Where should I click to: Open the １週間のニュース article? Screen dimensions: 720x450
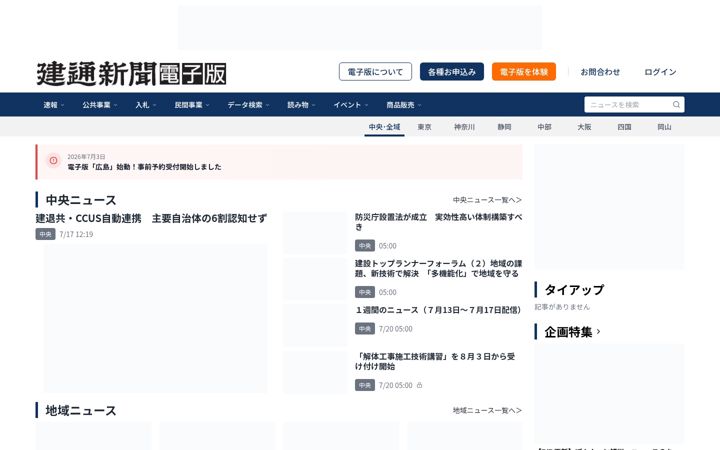(438, 310)
